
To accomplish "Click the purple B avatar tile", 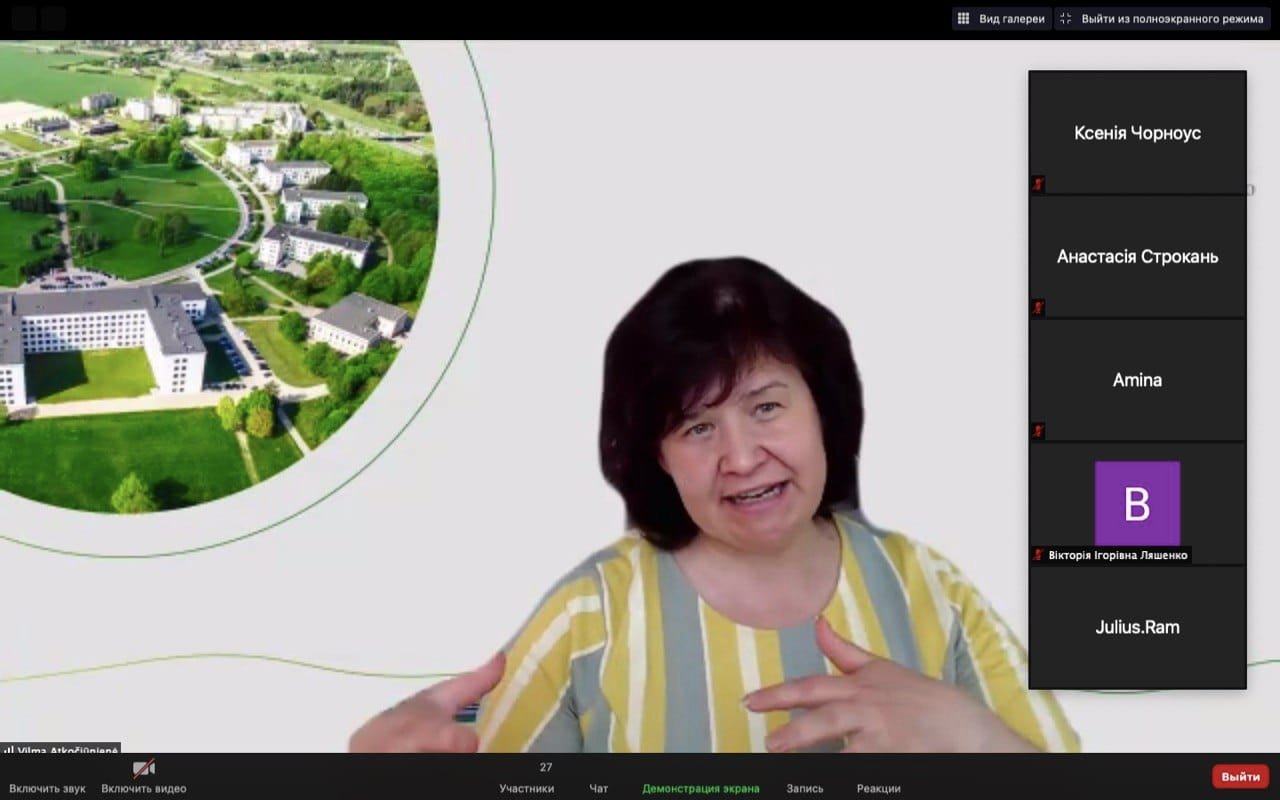I will tap(1137, 503).
